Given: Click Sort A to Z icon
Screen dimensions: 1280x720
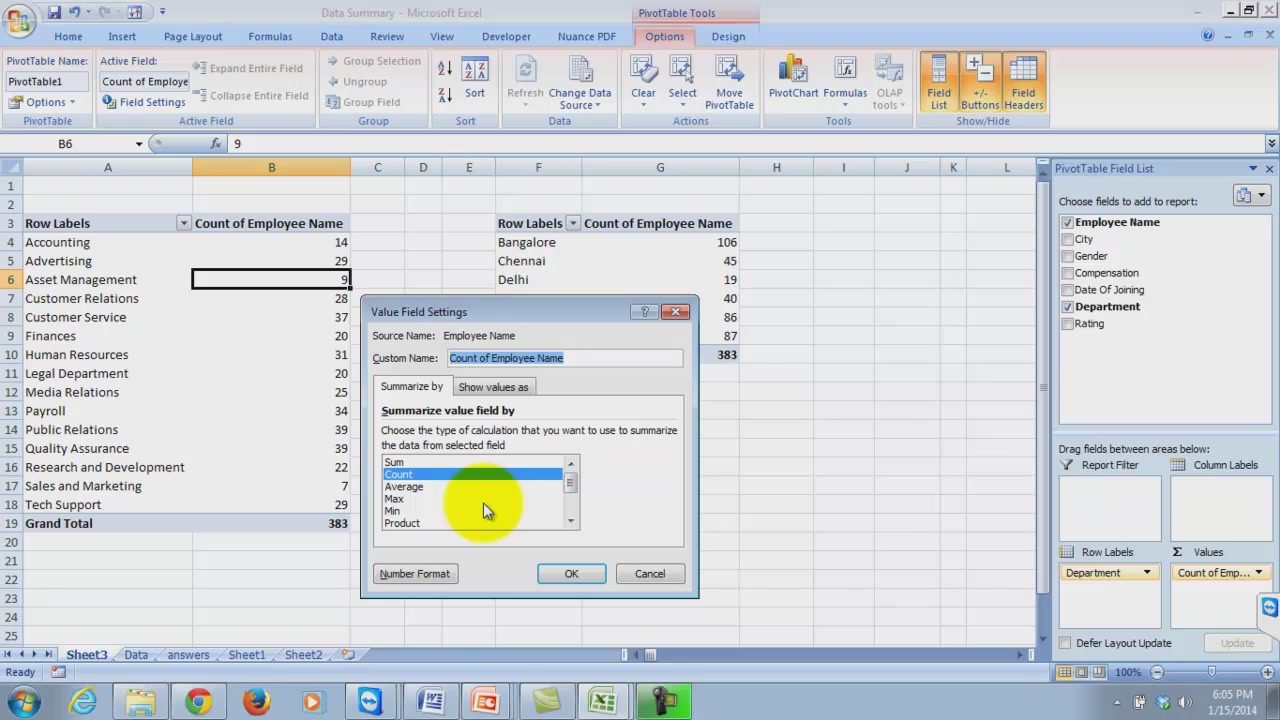Looking at the screenshot, I should point(445,69).
